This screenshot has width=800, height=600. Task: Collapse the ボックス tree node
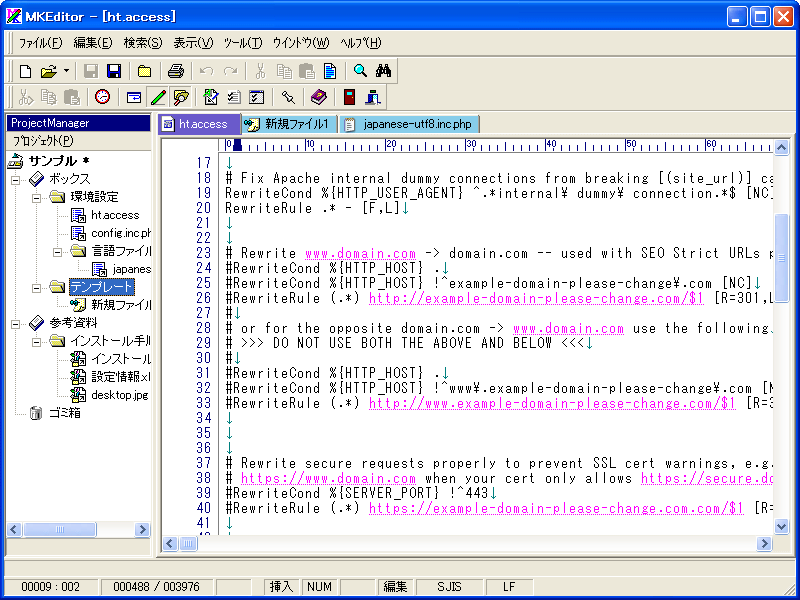(x=16, y=180)
